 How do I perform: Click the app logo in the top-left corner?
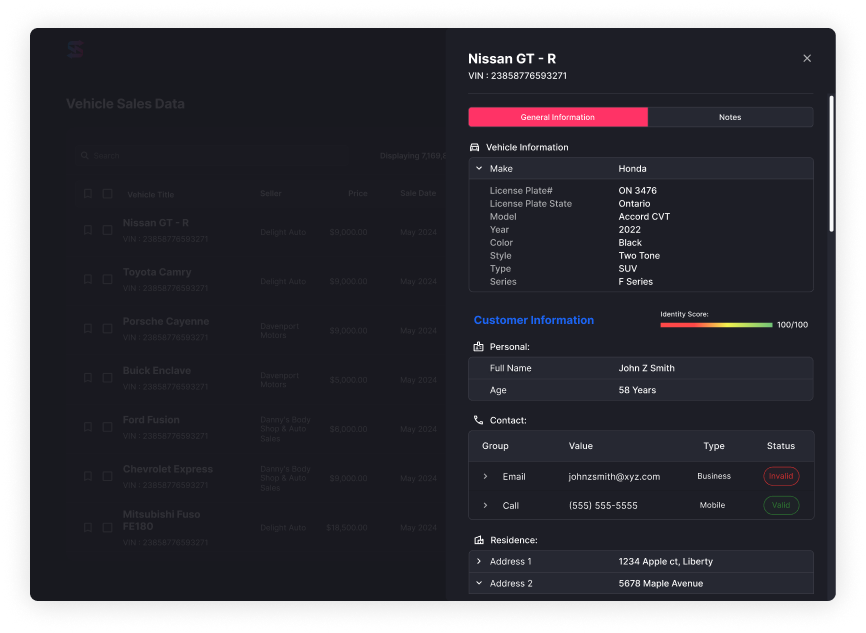(x=74, y=48)
